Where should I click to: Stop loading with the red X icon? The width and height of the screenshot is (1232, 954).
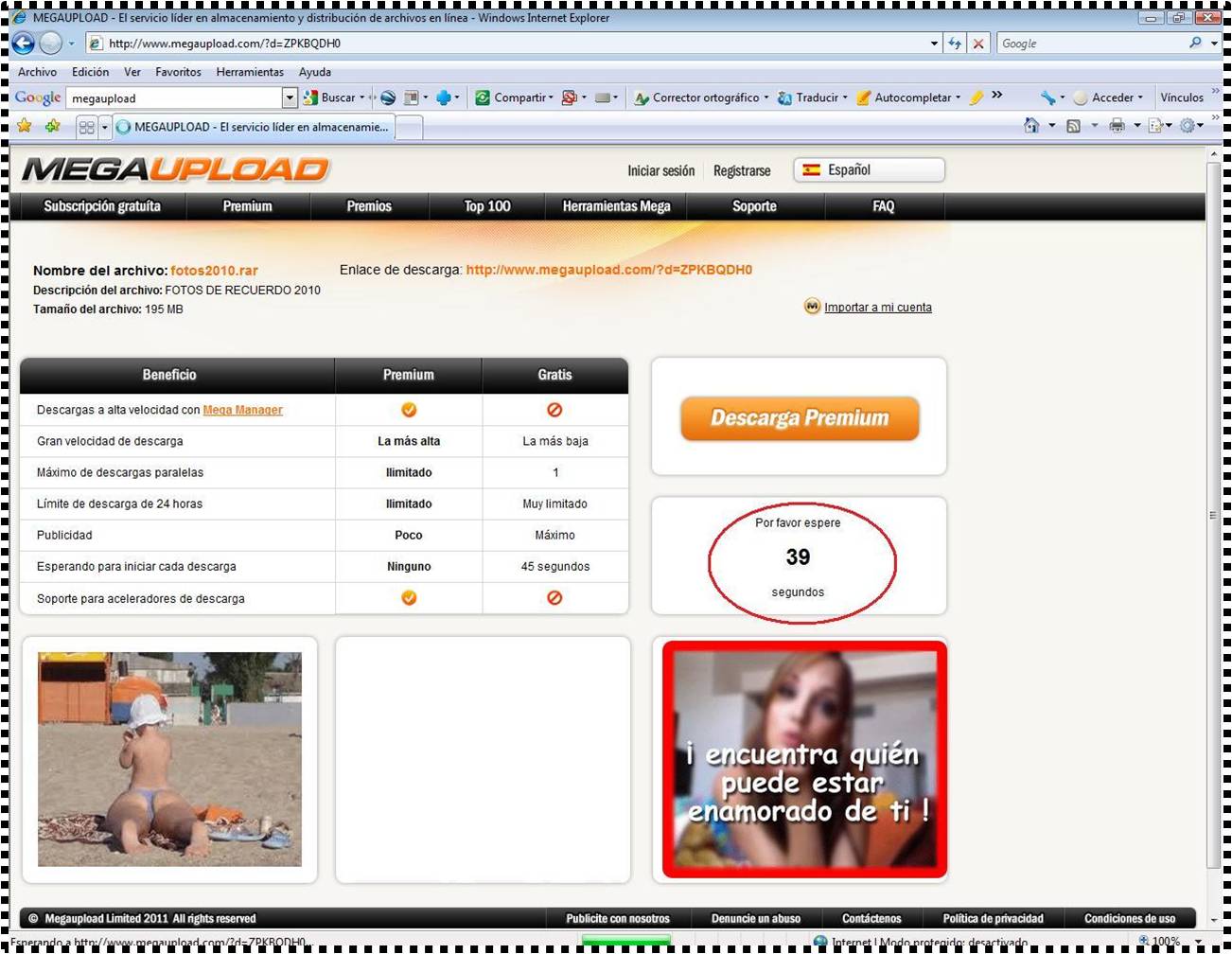click(x=978, y=44)
